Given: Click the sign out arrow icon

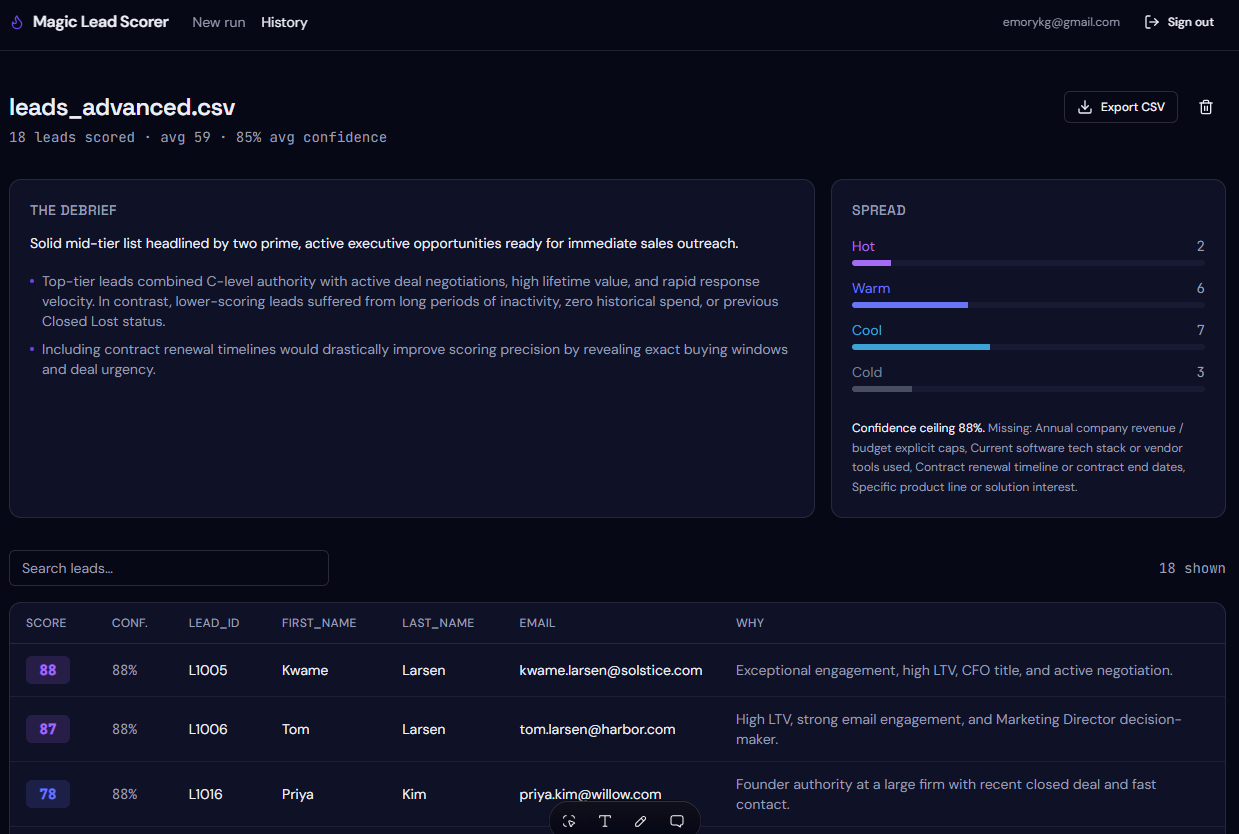Looking at the screenshot, I should [x=1152, y=22].
